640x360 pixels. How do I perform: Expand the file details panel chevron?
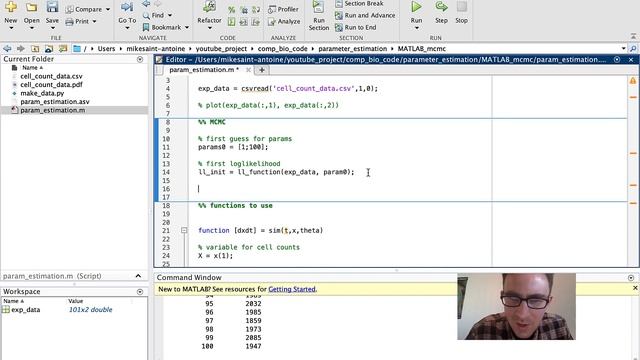138,276
